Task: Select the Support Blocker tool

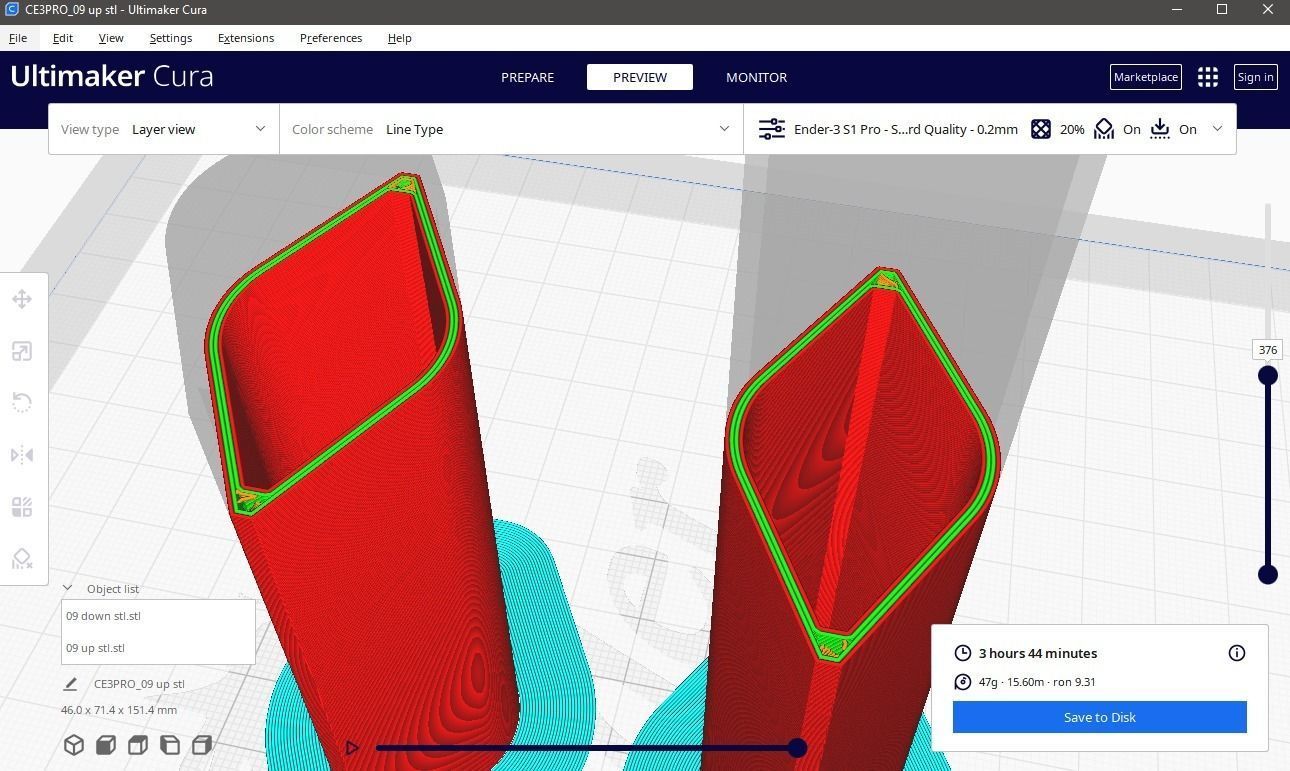Action: 22,559
